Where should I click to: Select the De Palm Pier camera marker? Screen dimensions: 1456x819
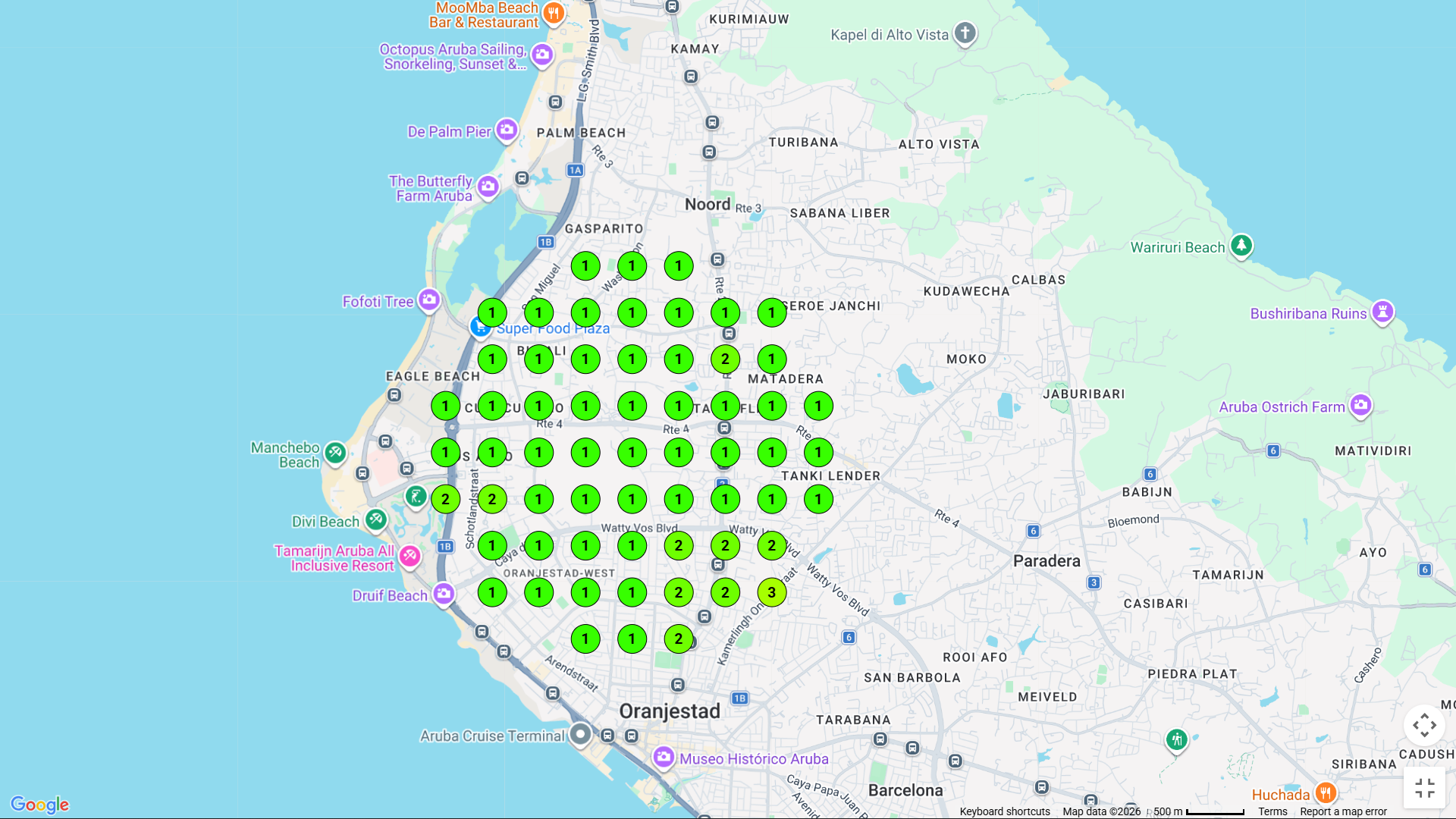click(507, 130)
